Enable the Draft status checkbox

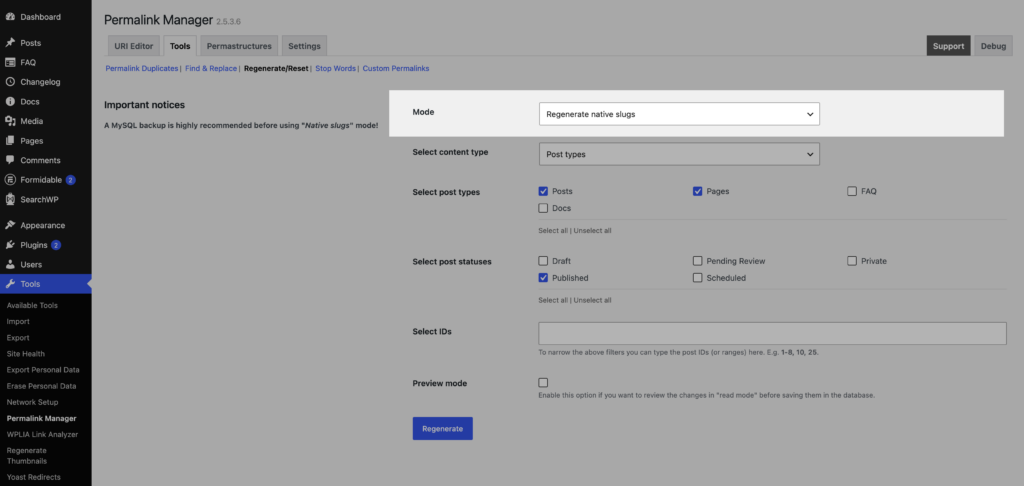point(543,261)
